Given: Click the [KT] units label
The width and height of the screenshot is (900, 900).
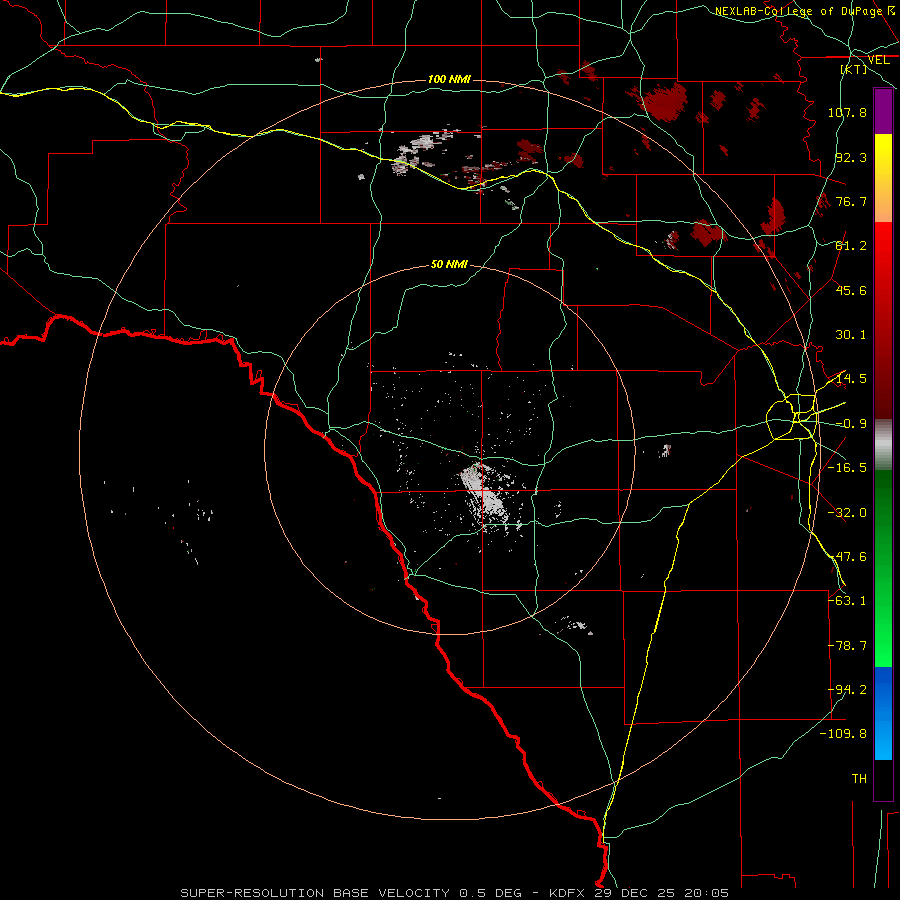Looking at the screenshot, I should pyautogui.click(x=854, y=69).
